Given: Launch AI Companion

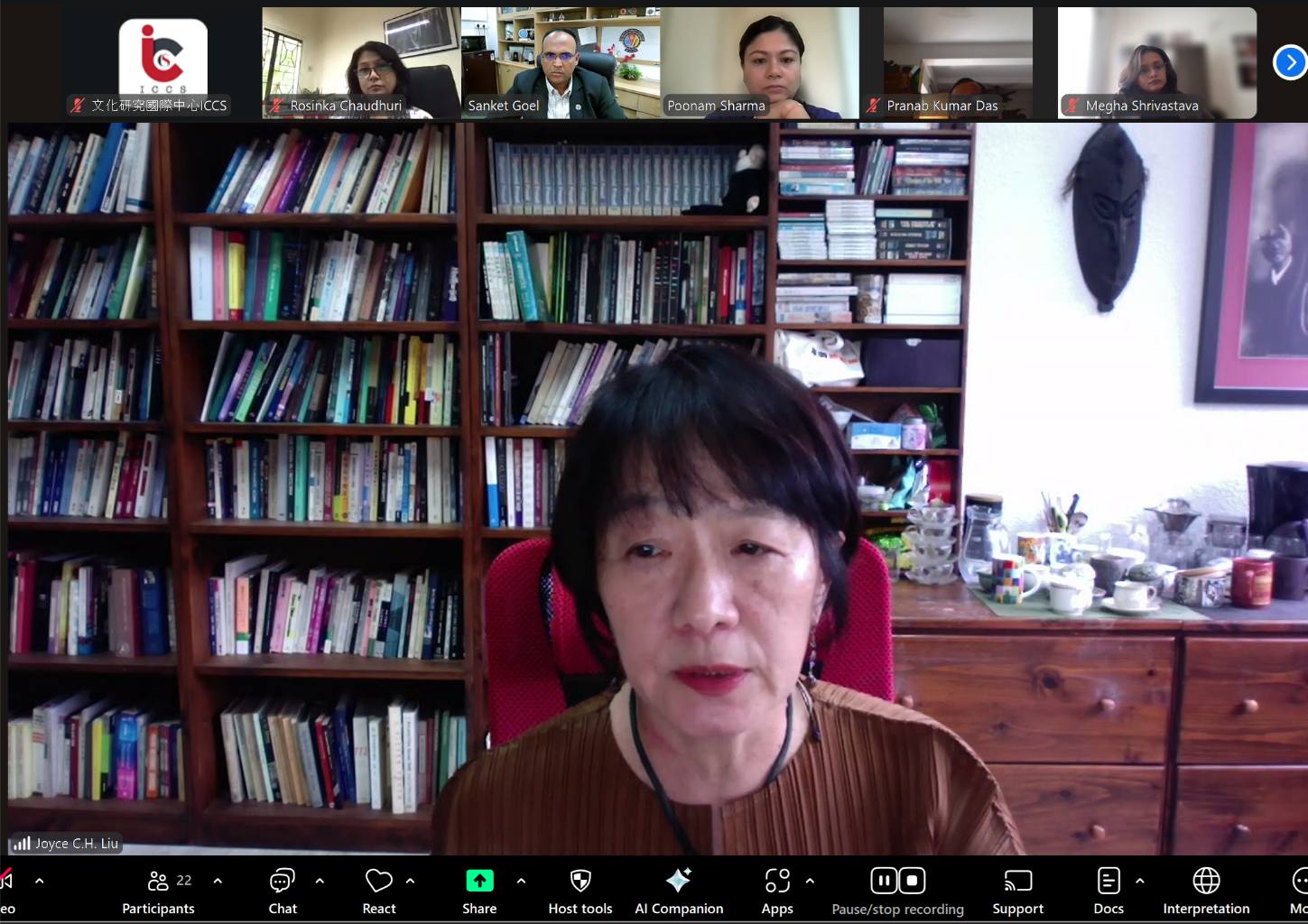Looking at the screenshot, I should point(679,891).
